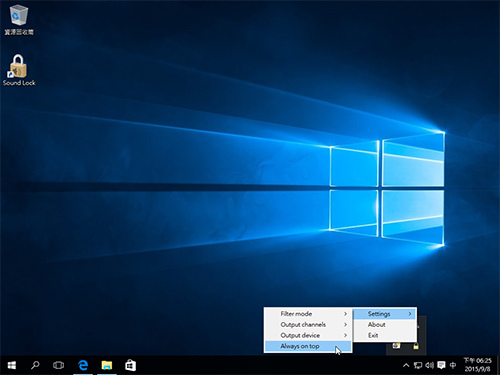Viewport: 500px width, 375px height.
Task: Click the Chinese input method indicator
Action: 453,365
